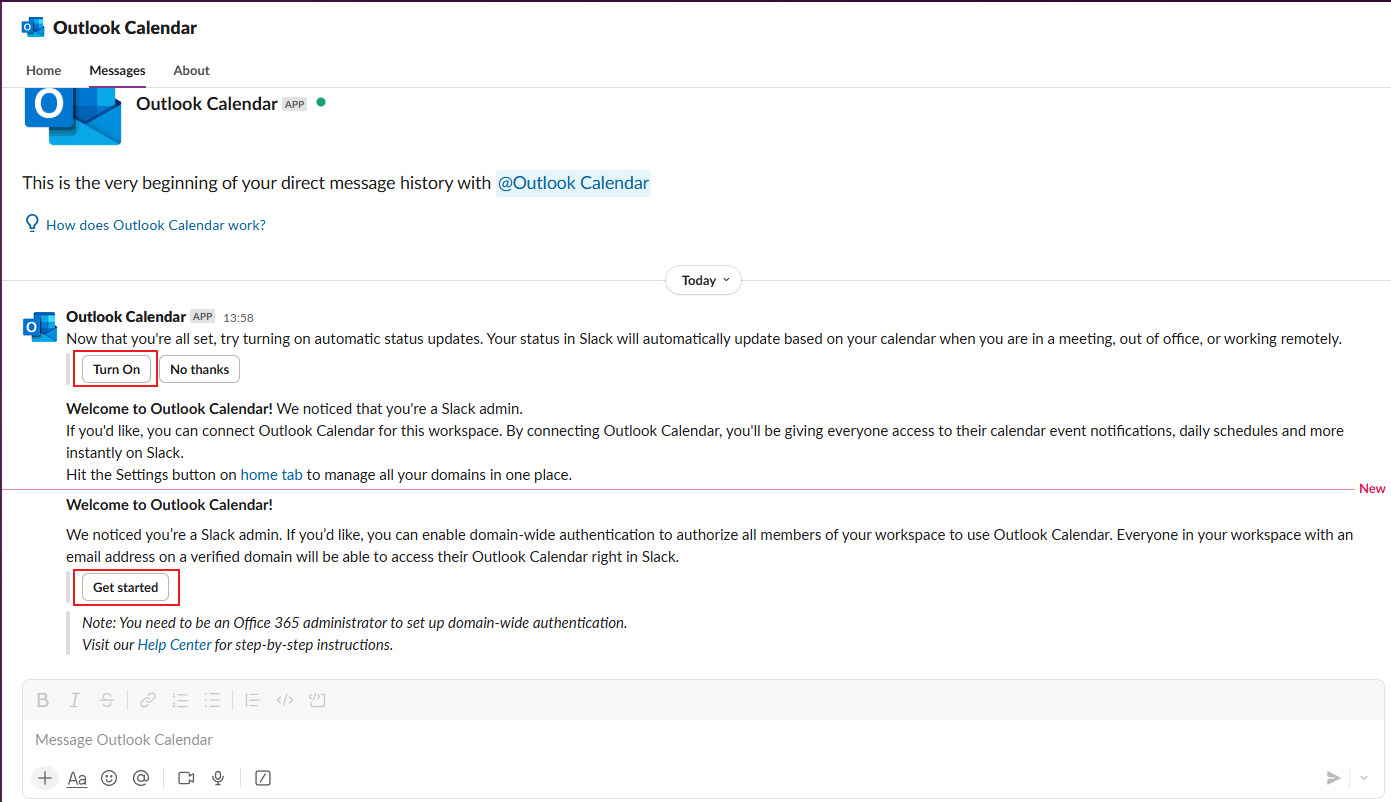Toggle italic formatting in composer
This screenshot has height=802, width=1391.
coord(74,700)
